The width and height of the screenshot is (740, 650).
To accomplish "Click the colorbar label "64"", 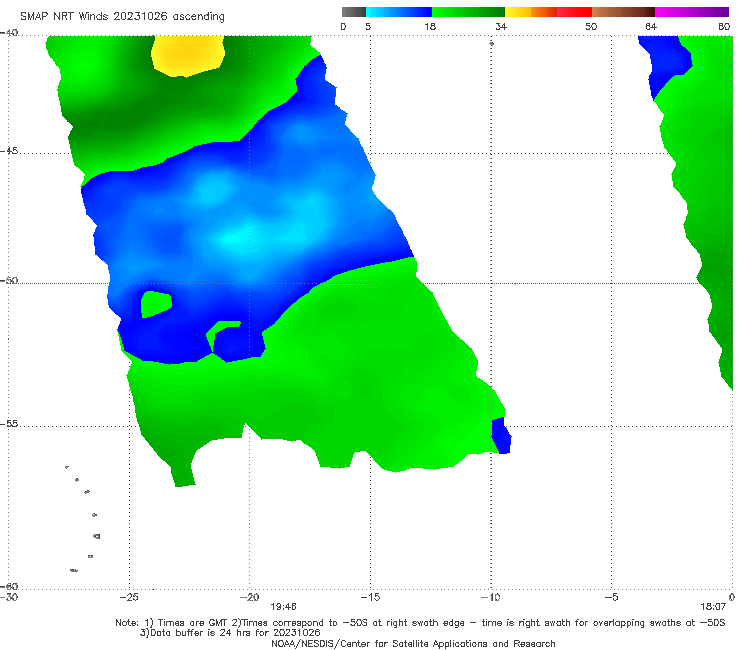I will click(651, 26).
